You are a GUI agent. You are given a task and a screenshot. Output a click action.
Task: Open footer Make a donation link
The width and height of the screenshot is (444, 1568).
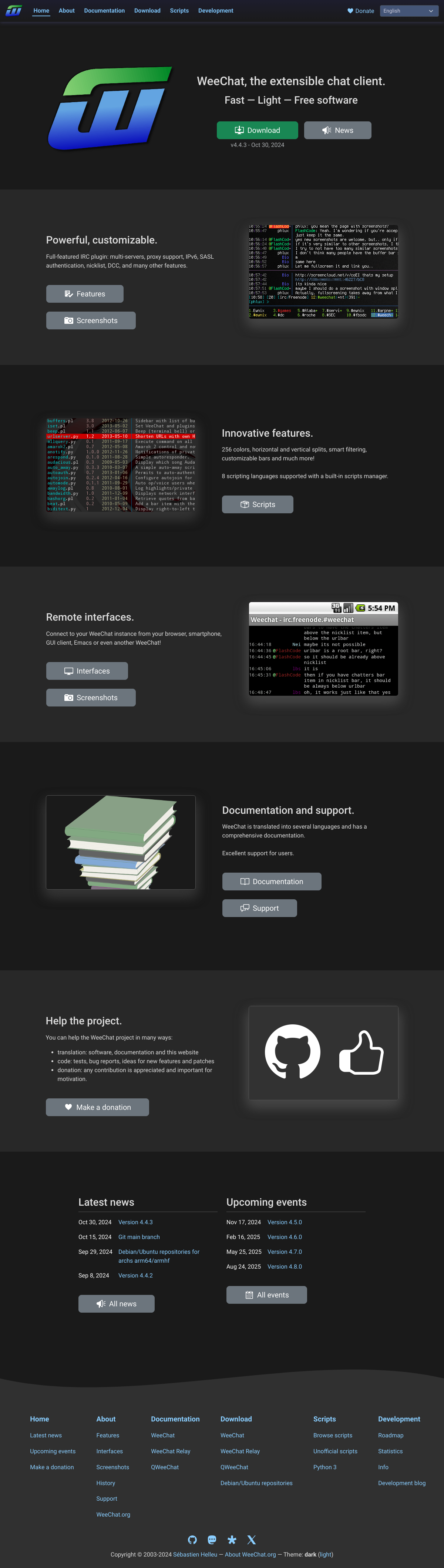52,1467
